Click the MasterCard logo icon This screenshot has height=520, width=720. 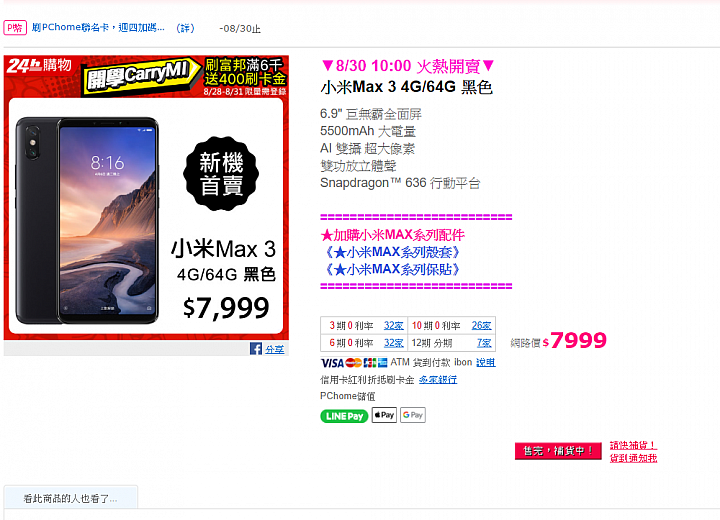click(x=354, y=363)
